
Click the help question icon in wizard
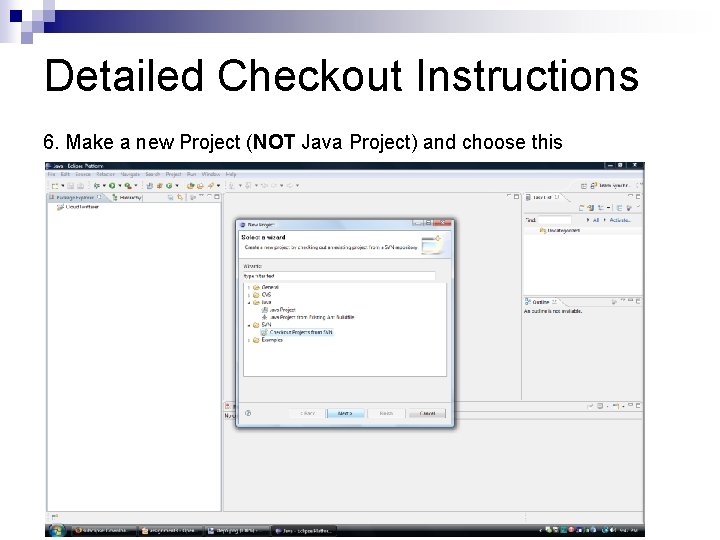pyautogui.click(x=248, y=413)
